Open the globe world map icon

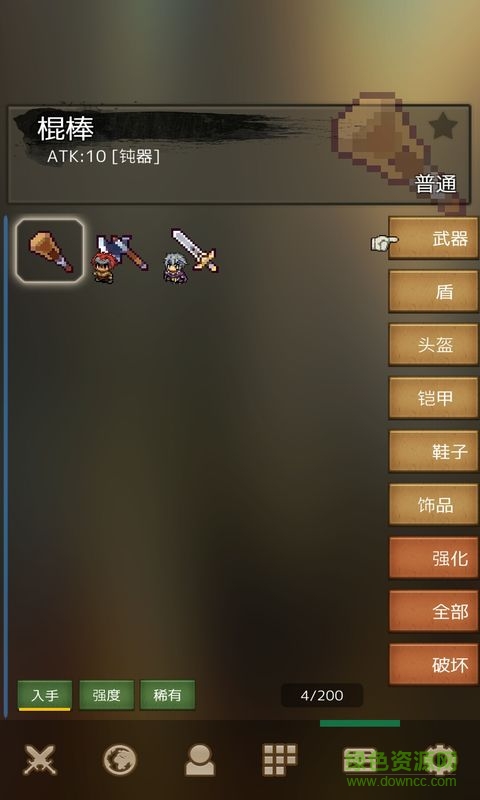(x=120, y=760)
